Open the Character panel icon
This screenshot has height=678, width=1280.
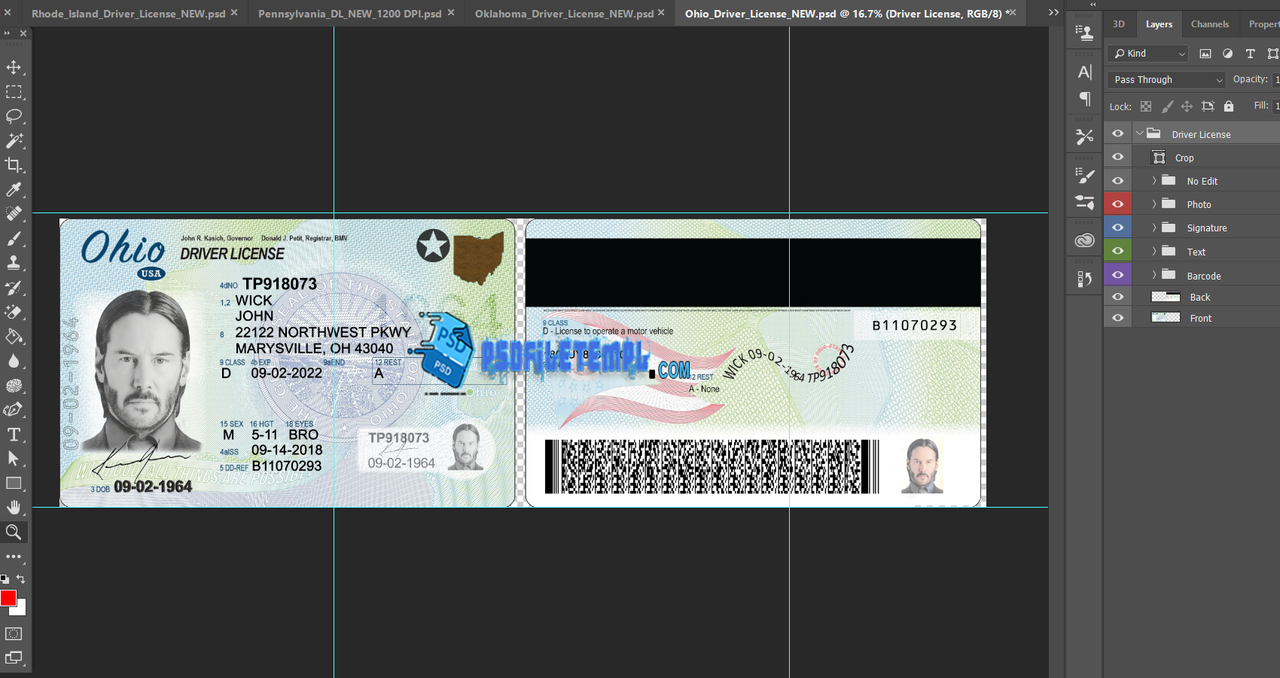[x=1085, y=72]
